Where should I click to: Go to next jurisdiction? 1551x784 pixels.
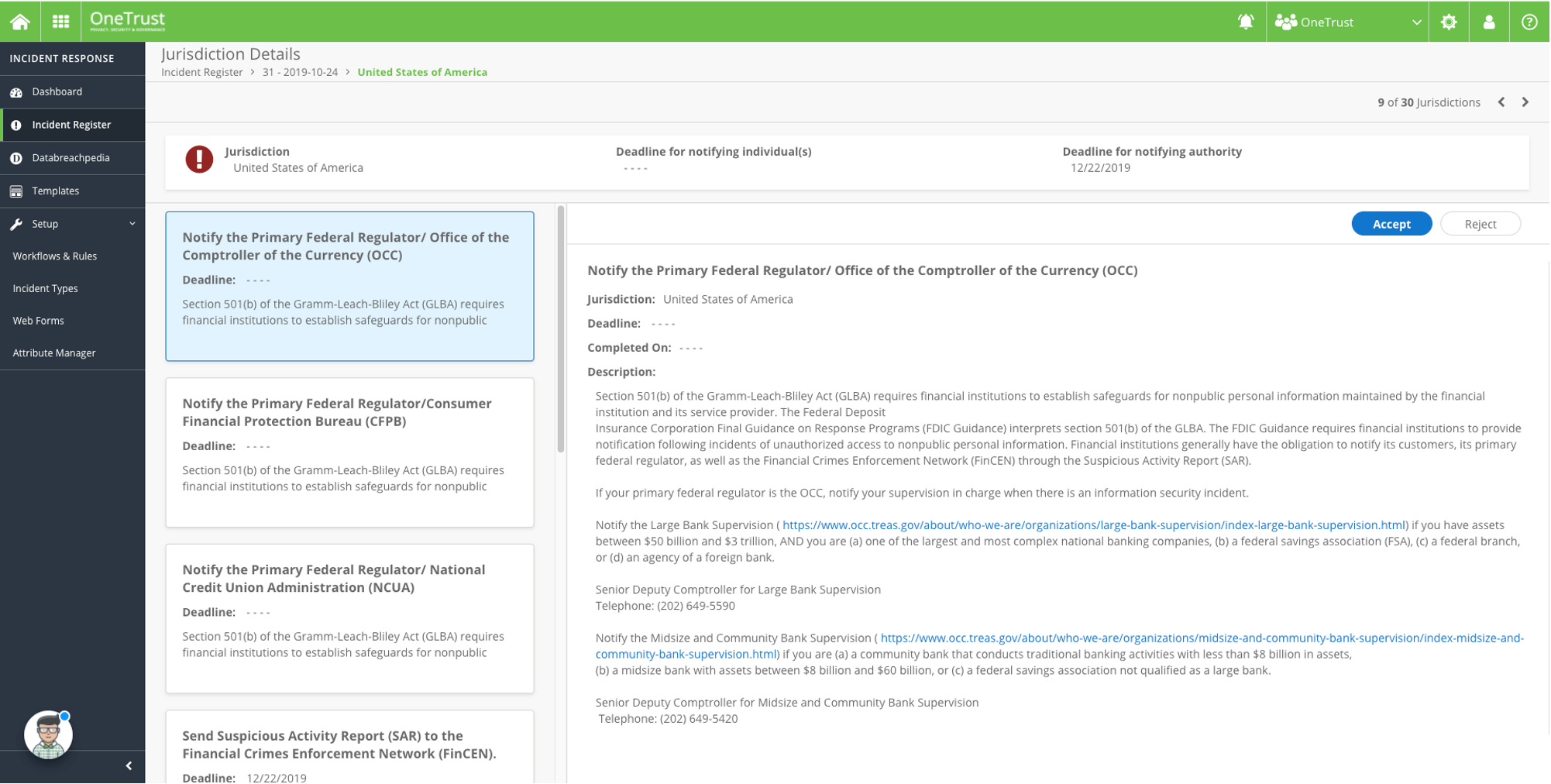(x=1525, y=102)
